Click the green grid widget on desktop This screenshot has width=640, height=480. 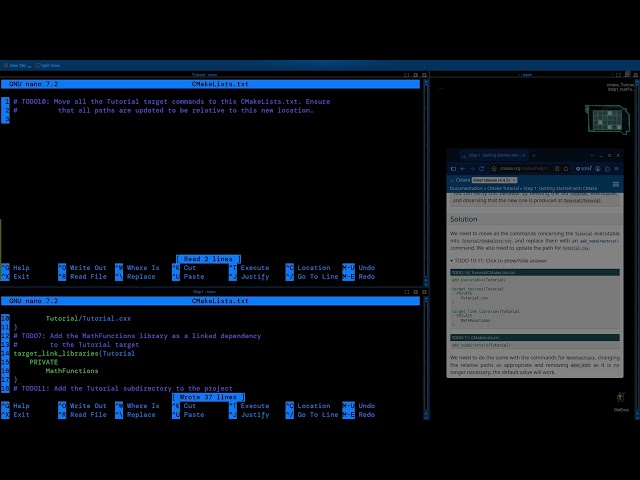pyautogui.click(x=607, y=120)
